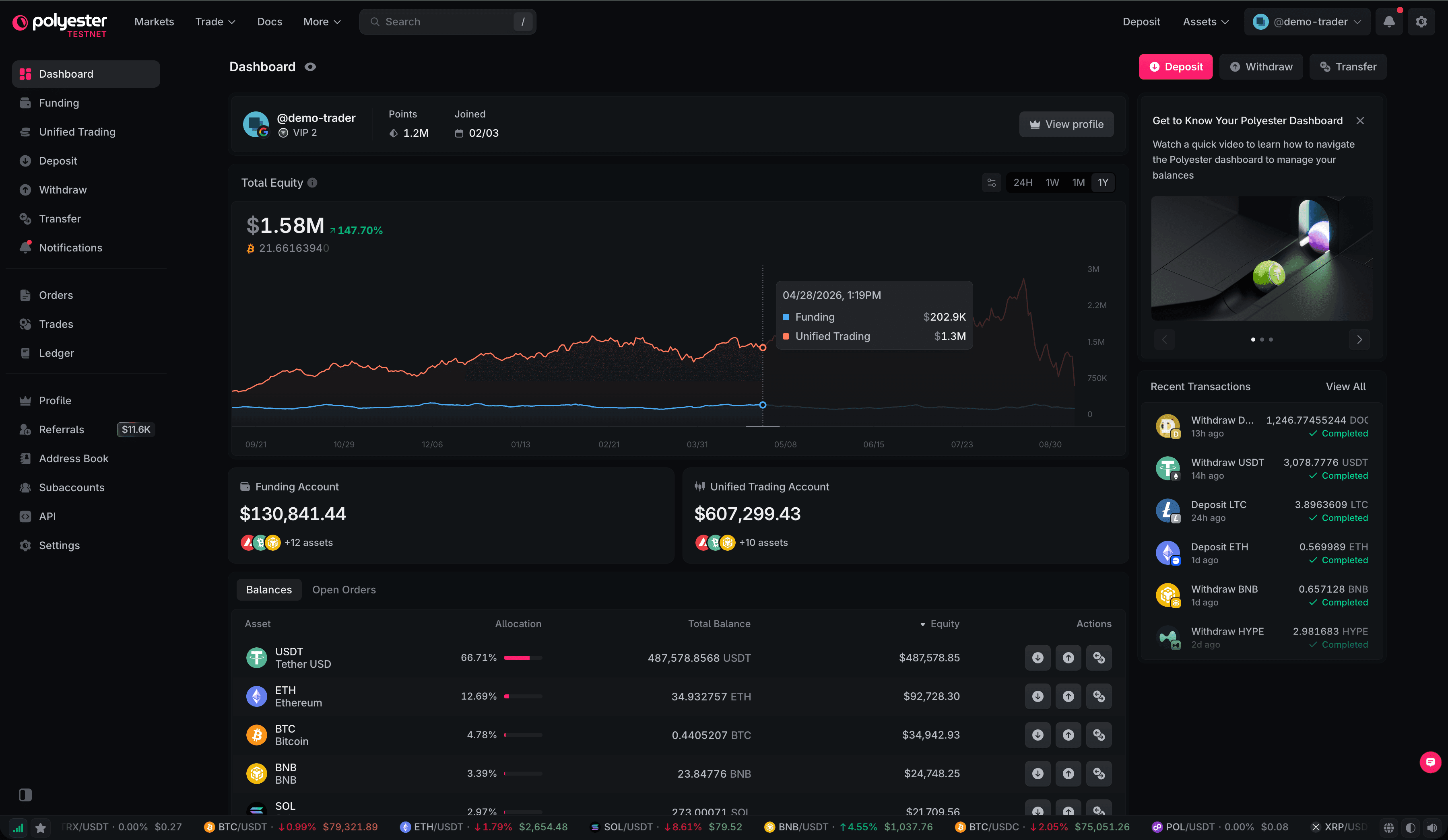1448x840 pixels.
Task: Click the connection signal status icon
Action: click(x=19, y=828)
